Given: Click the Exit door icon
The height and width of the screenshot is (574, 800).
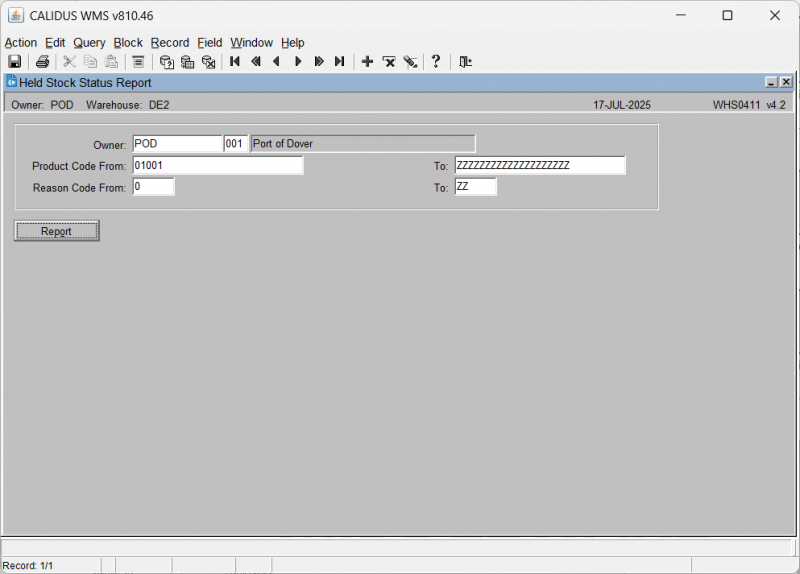Looking at the screenshot, I should 465,62.
